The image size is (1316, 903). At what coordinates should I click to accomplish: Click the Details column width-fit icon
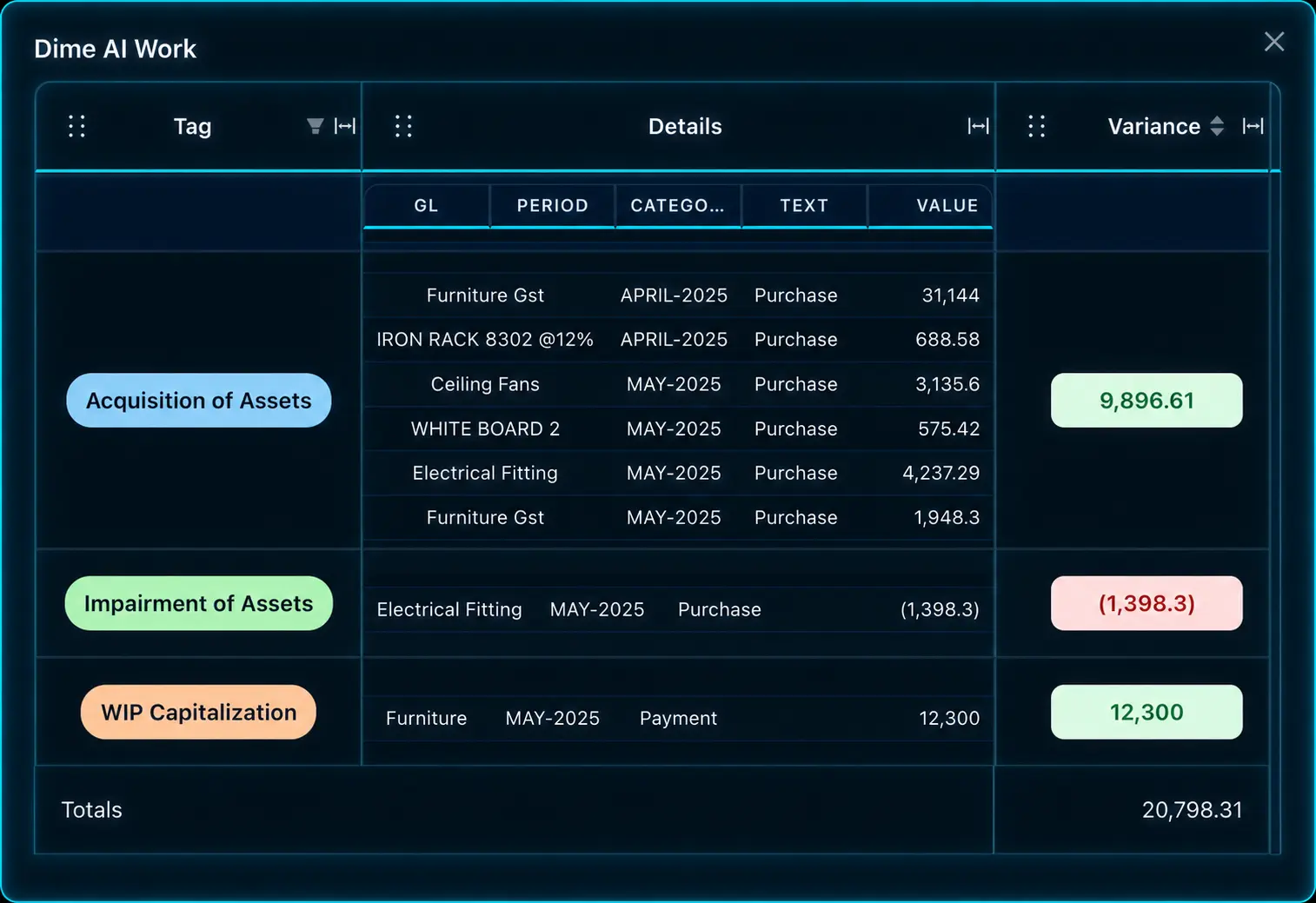click(x=979, y=126)
